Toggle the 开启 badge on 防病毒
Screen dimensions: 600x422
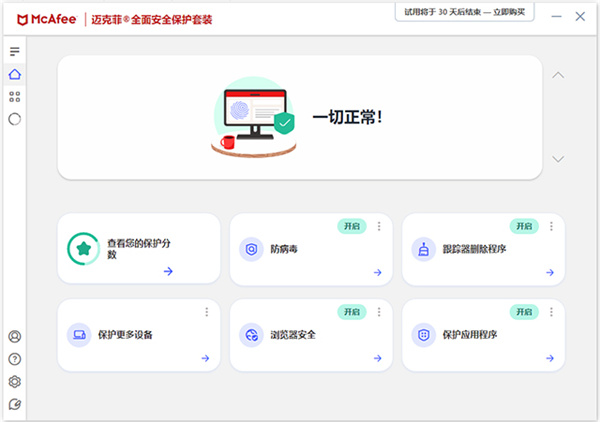[351, 226]
